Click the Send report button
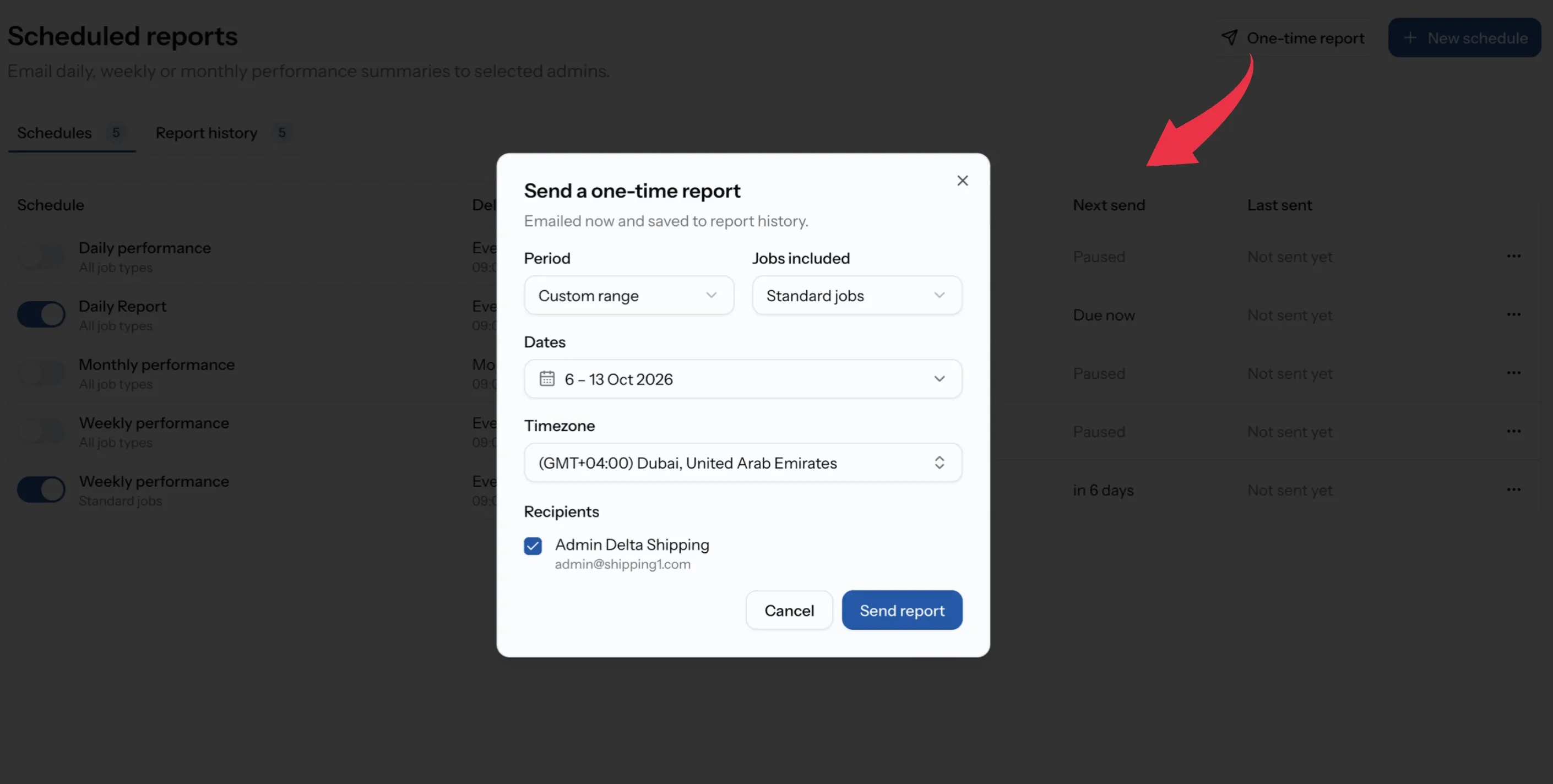 pyautogui.click(x=902, y=611)
